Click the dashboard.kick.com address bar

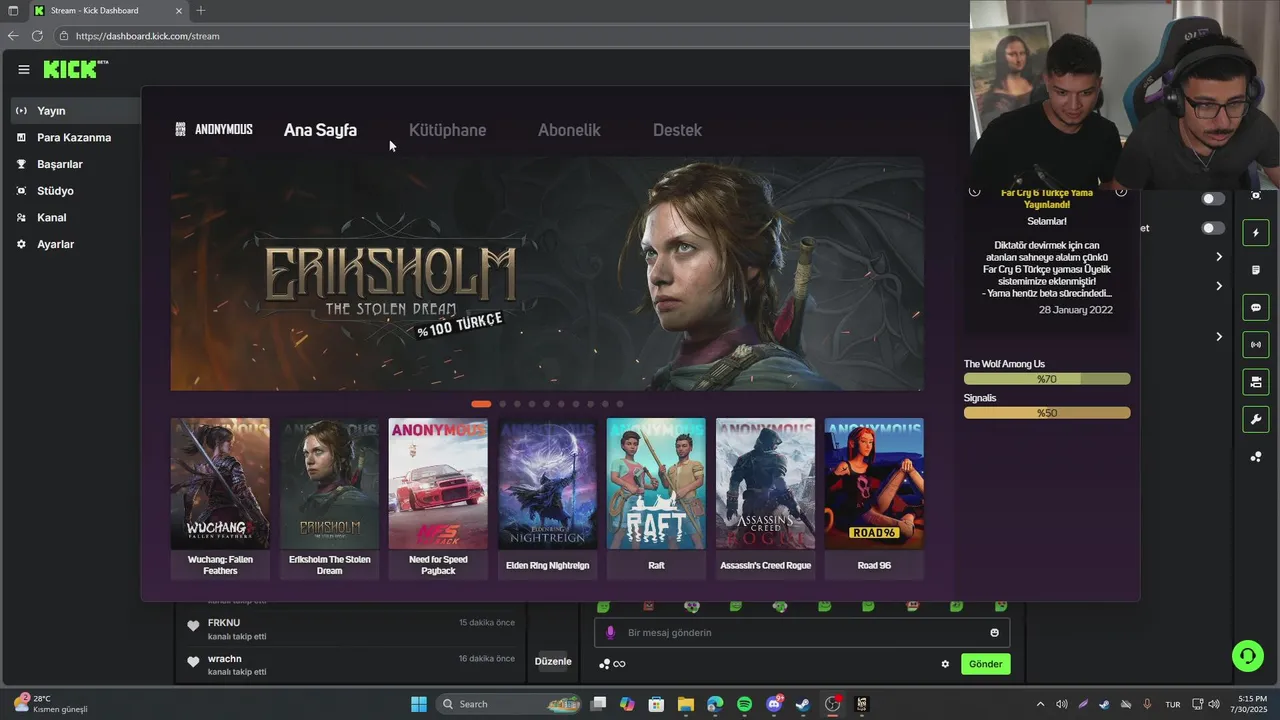(x=510, y=36)
